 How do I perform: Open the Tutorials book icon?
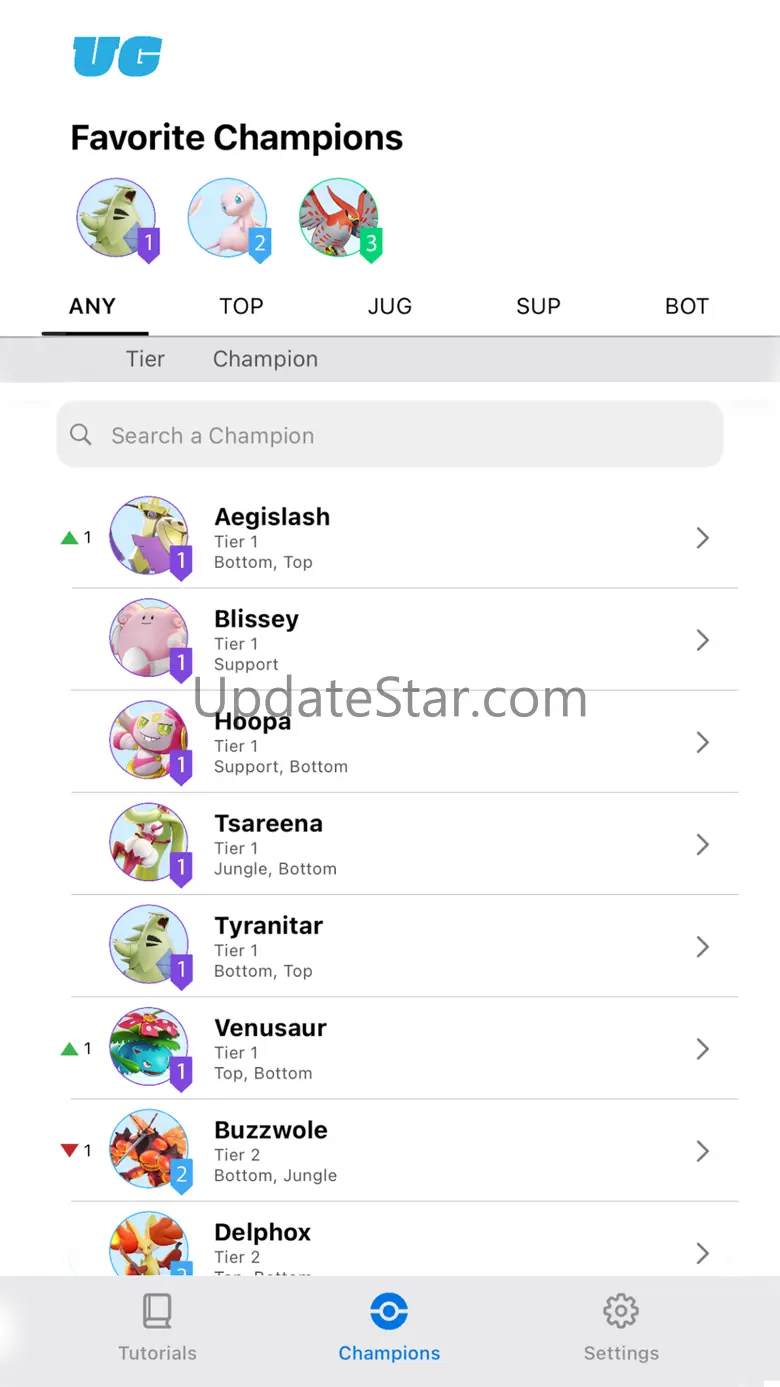click(157, 1310)
